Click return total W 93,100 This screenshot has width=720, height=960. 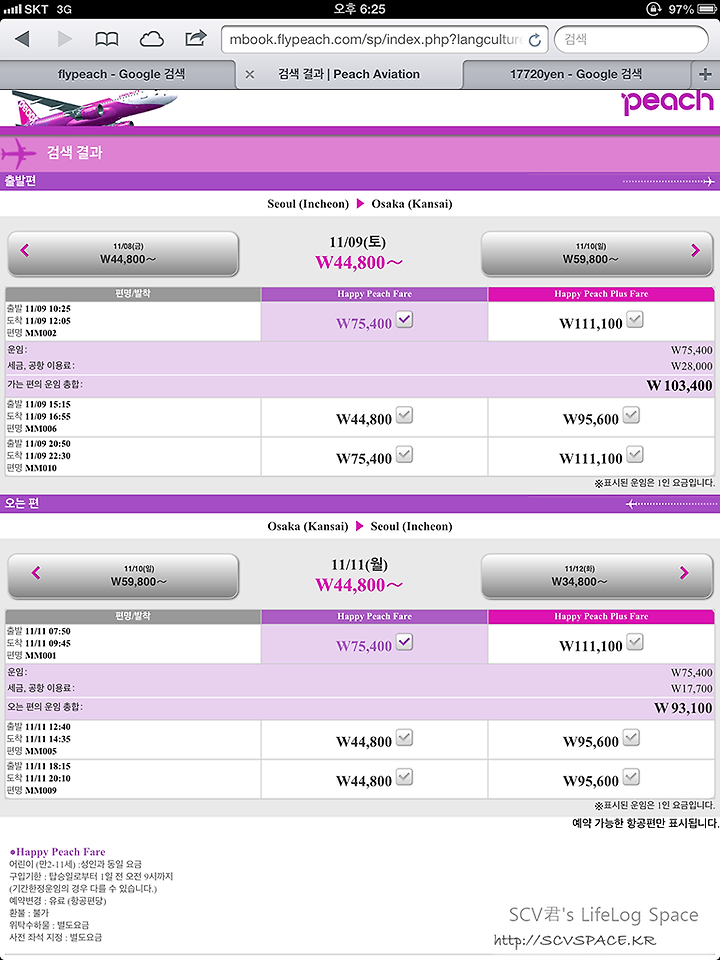[683, 708]
